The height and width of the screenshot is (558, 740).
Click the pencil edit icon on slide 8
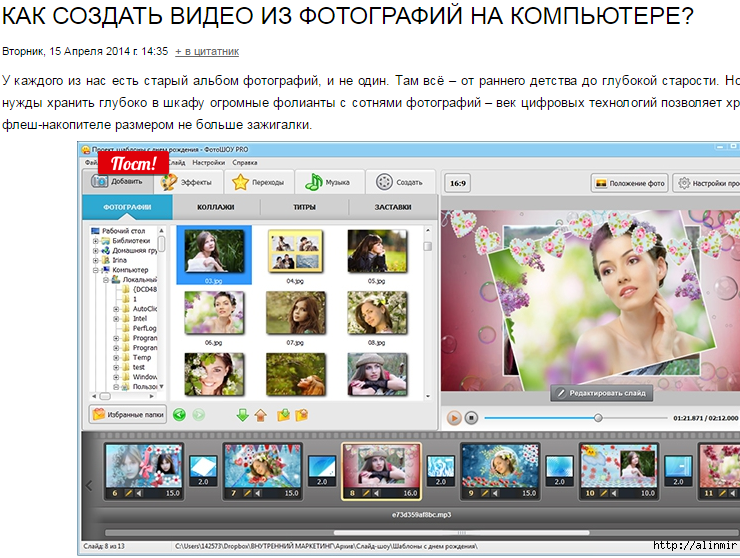(x=366, y=493)
